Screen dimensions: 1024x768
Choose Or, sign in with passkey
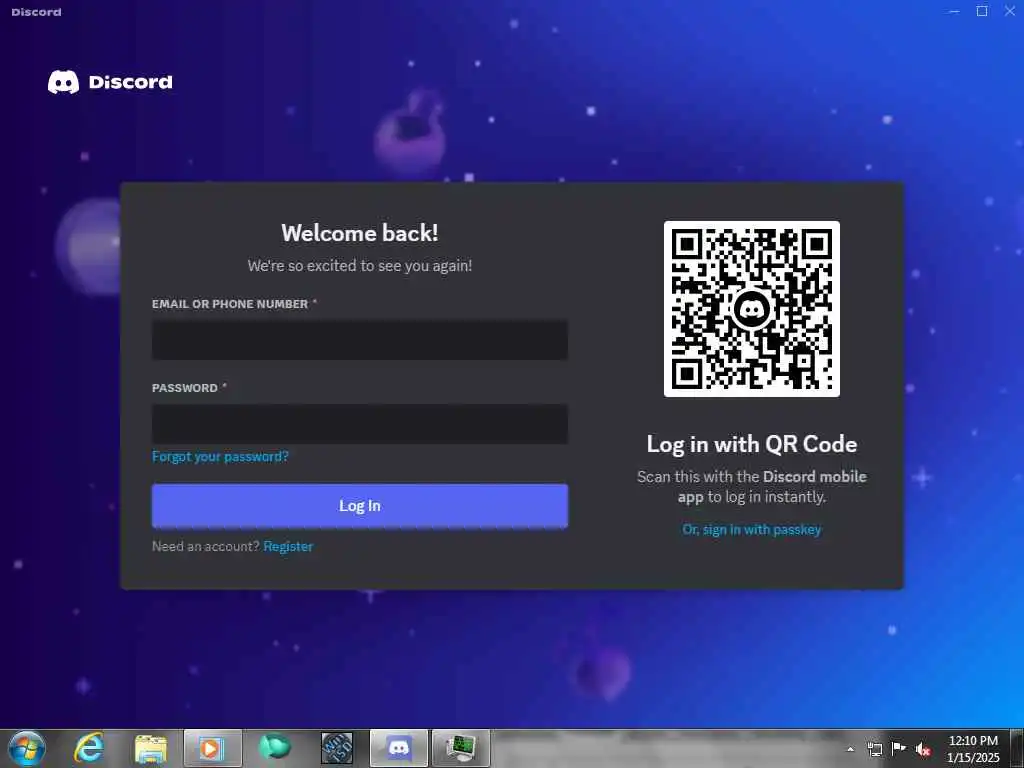pyautogui.click(x=752, y=530)
